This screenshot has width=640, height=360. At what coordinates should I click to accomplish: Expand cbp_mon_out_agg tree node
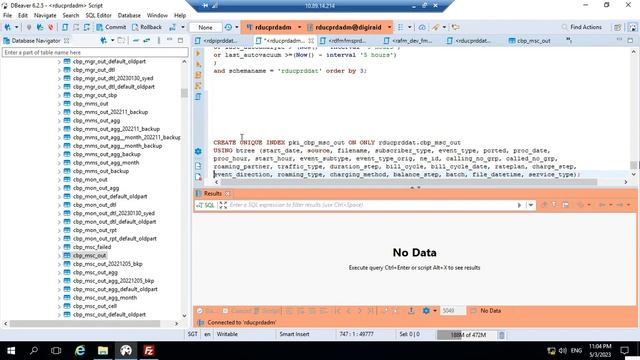click(x=59, y=188)
